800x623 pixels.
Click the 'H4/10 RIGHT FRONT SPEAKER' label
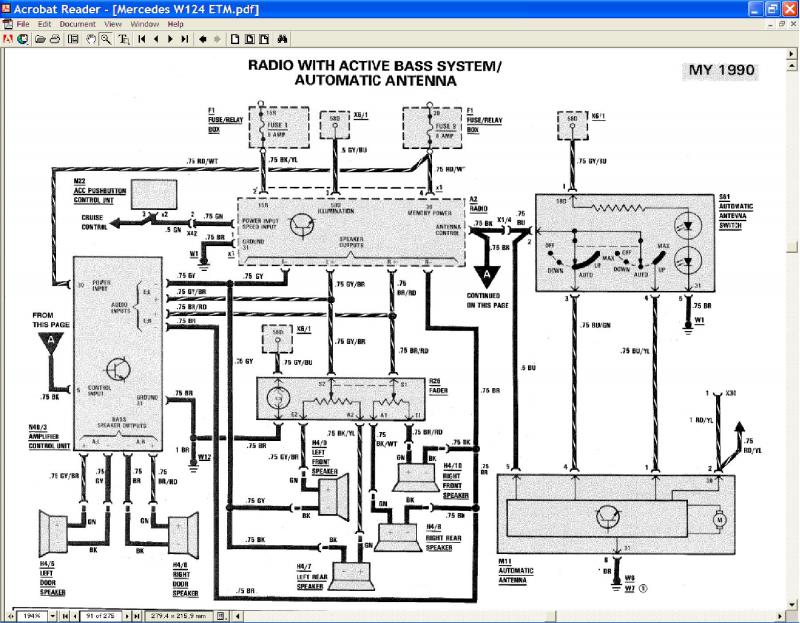click(455, 481)
